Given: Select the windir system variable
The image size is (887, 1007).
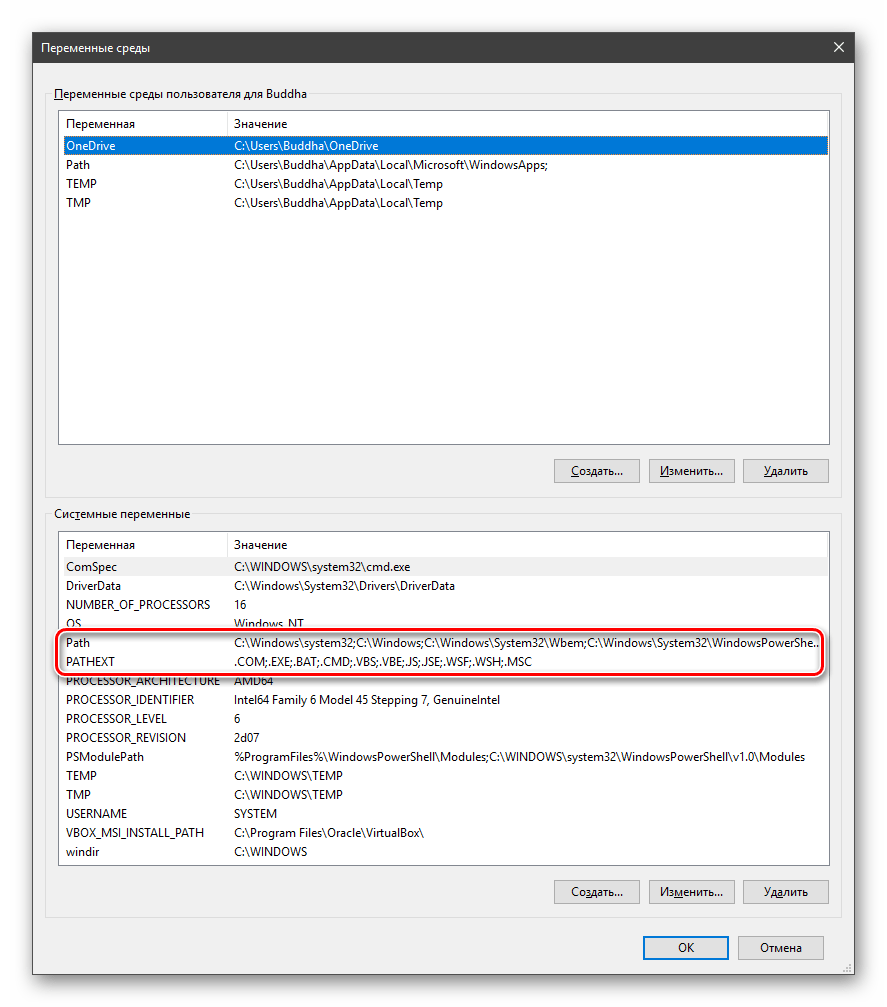Looking at the screenshot, I should (445, 852).
